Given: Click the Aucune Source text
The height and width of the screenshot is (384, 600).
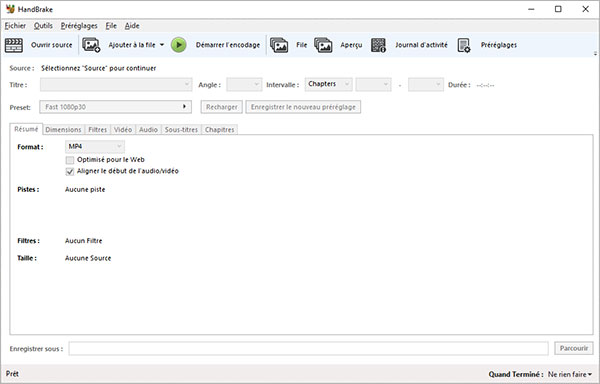Looking at the screenshot, I should [x=88, y=258].
